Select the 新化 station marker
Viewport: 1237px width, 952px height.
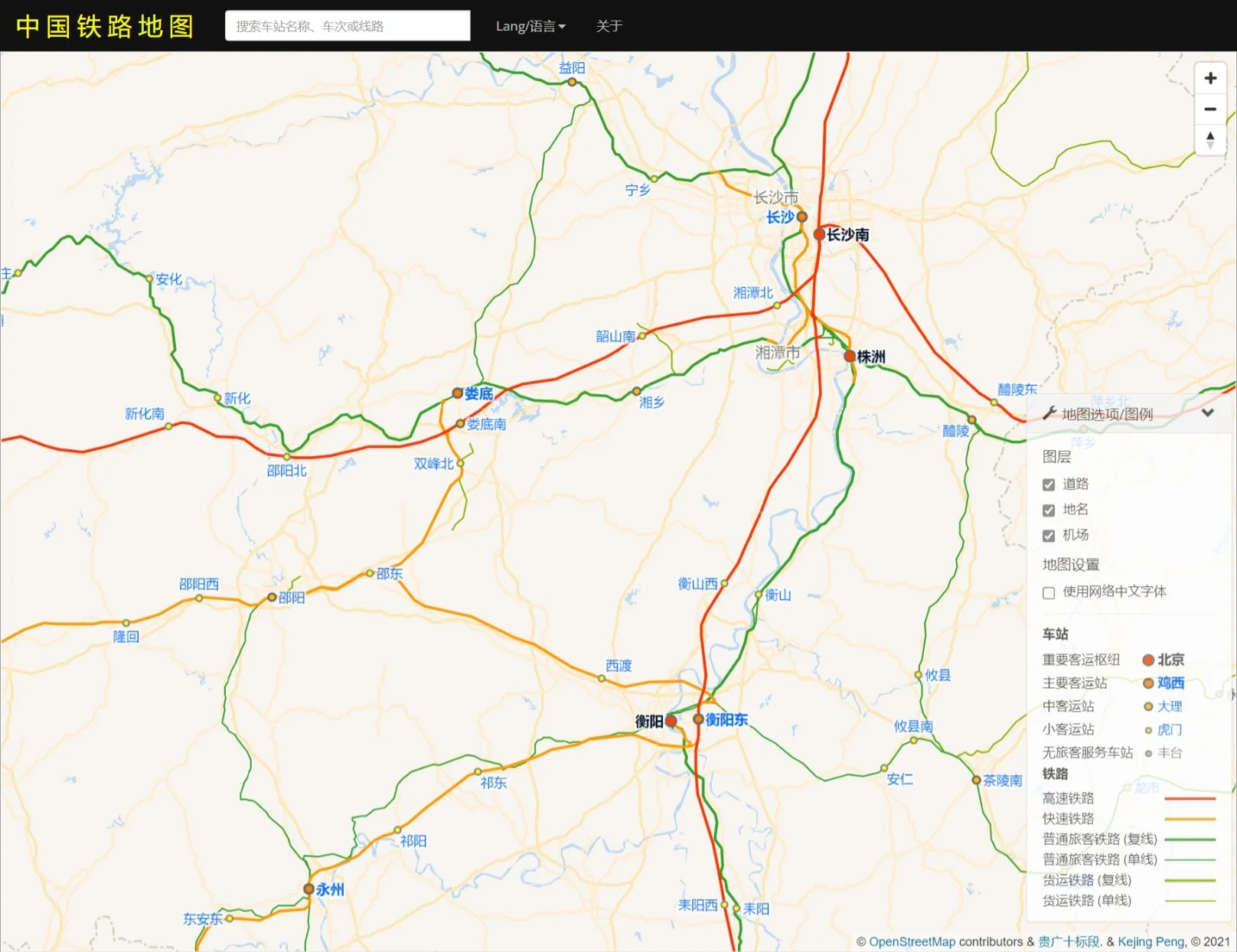coord(217,397)
